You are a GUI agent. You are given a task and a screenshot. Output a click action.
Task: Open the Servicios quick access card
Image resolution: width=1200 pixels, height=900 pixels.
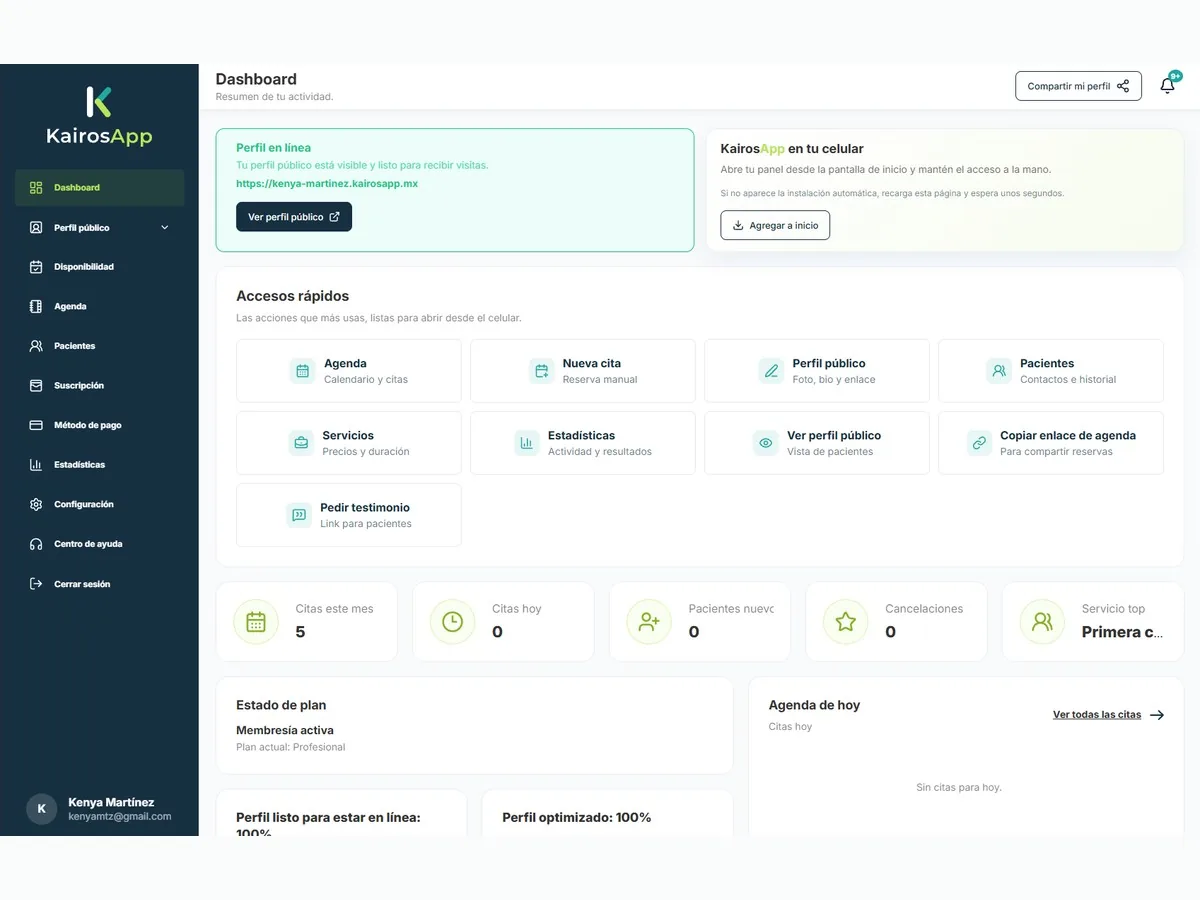pyautogui.click(x=349, y=443)
